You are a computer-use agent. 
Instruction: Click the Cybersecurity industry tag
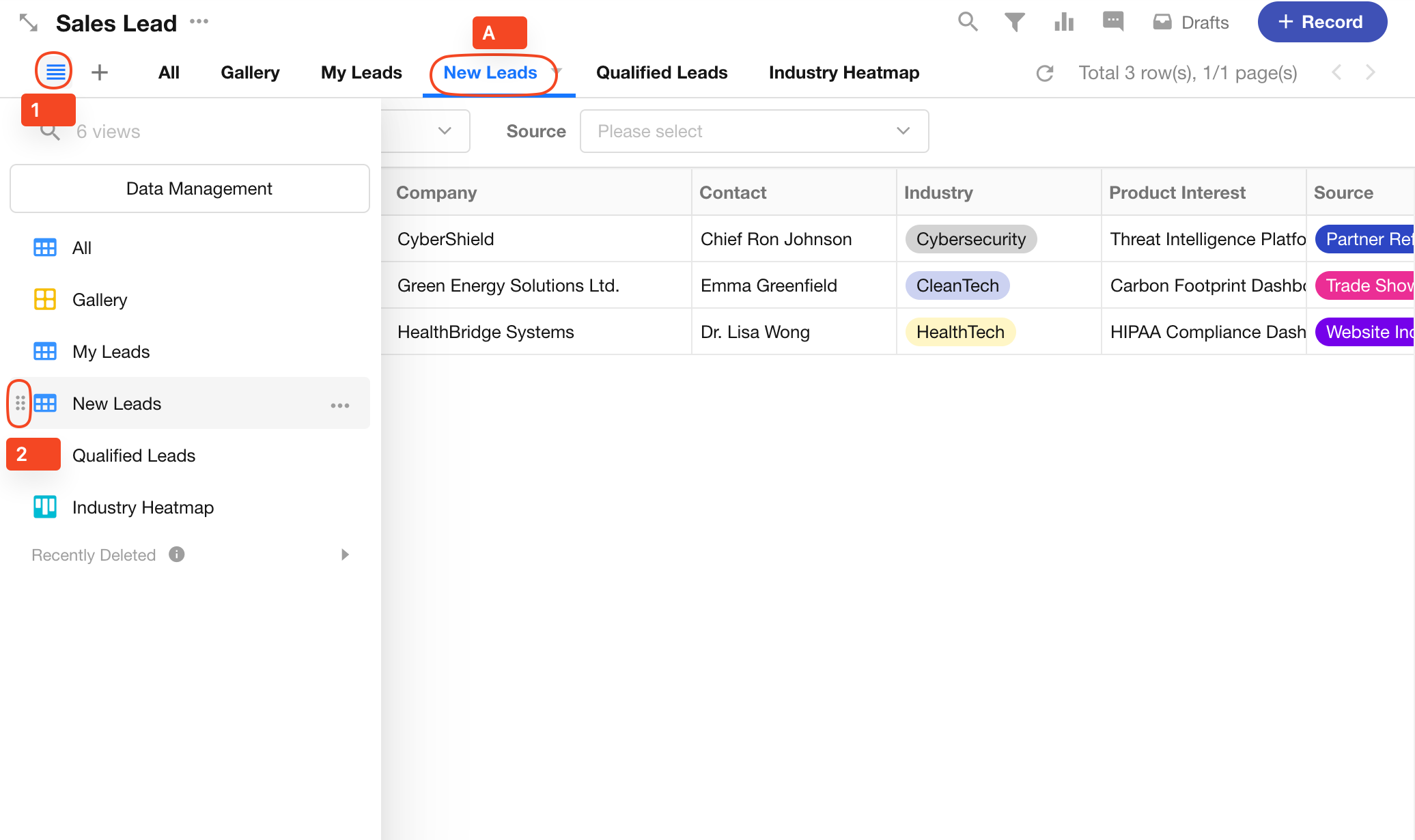970,239
